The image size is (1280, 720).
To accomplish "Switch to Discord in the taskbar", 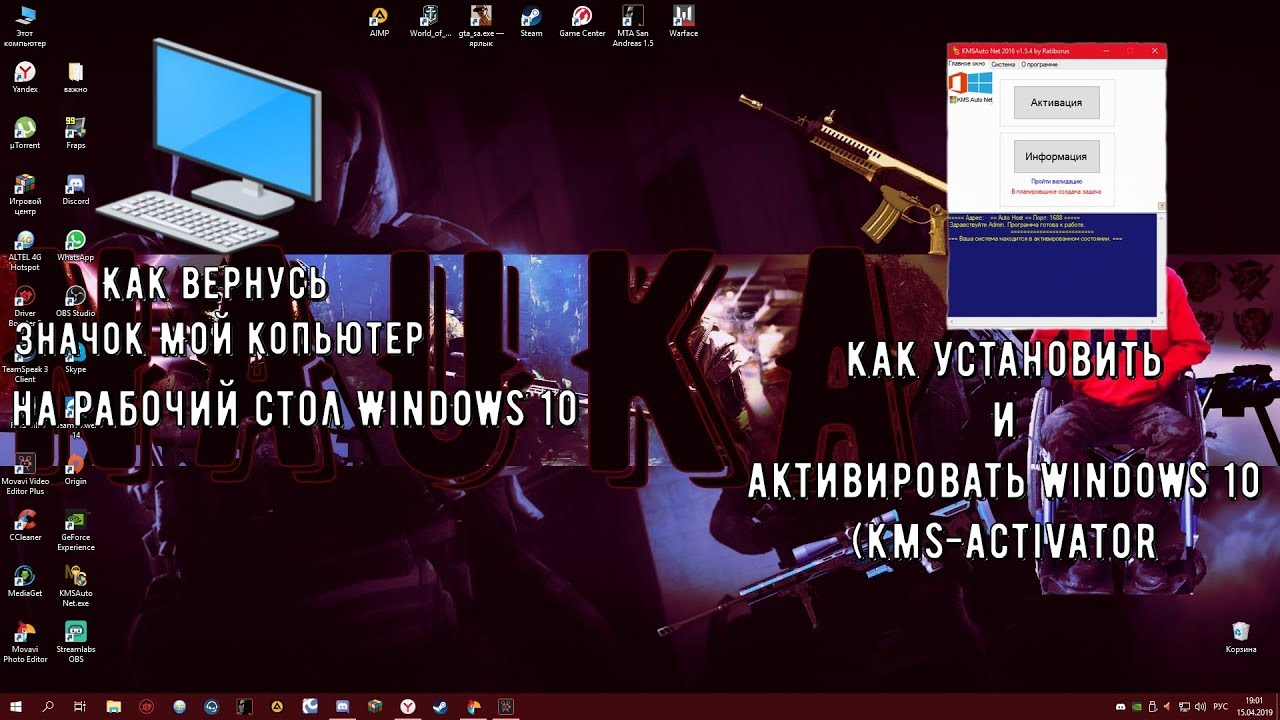I will [x=342, y=706].
